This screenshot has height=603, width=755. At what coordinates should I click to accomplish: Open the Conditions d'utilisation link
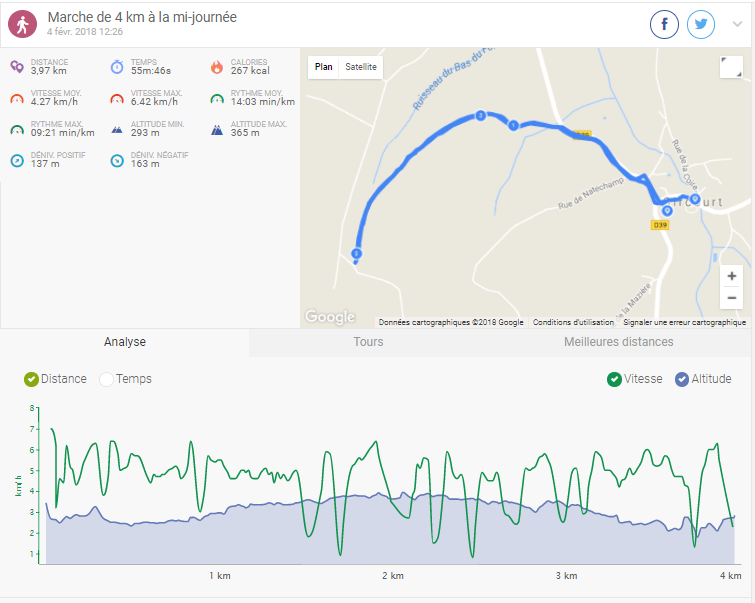573,323
